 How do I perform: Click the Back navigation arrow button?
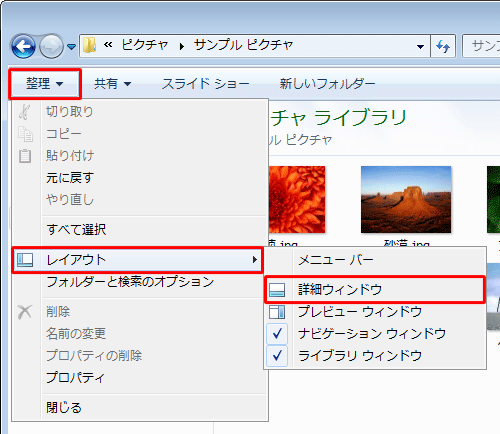point(23,46)
